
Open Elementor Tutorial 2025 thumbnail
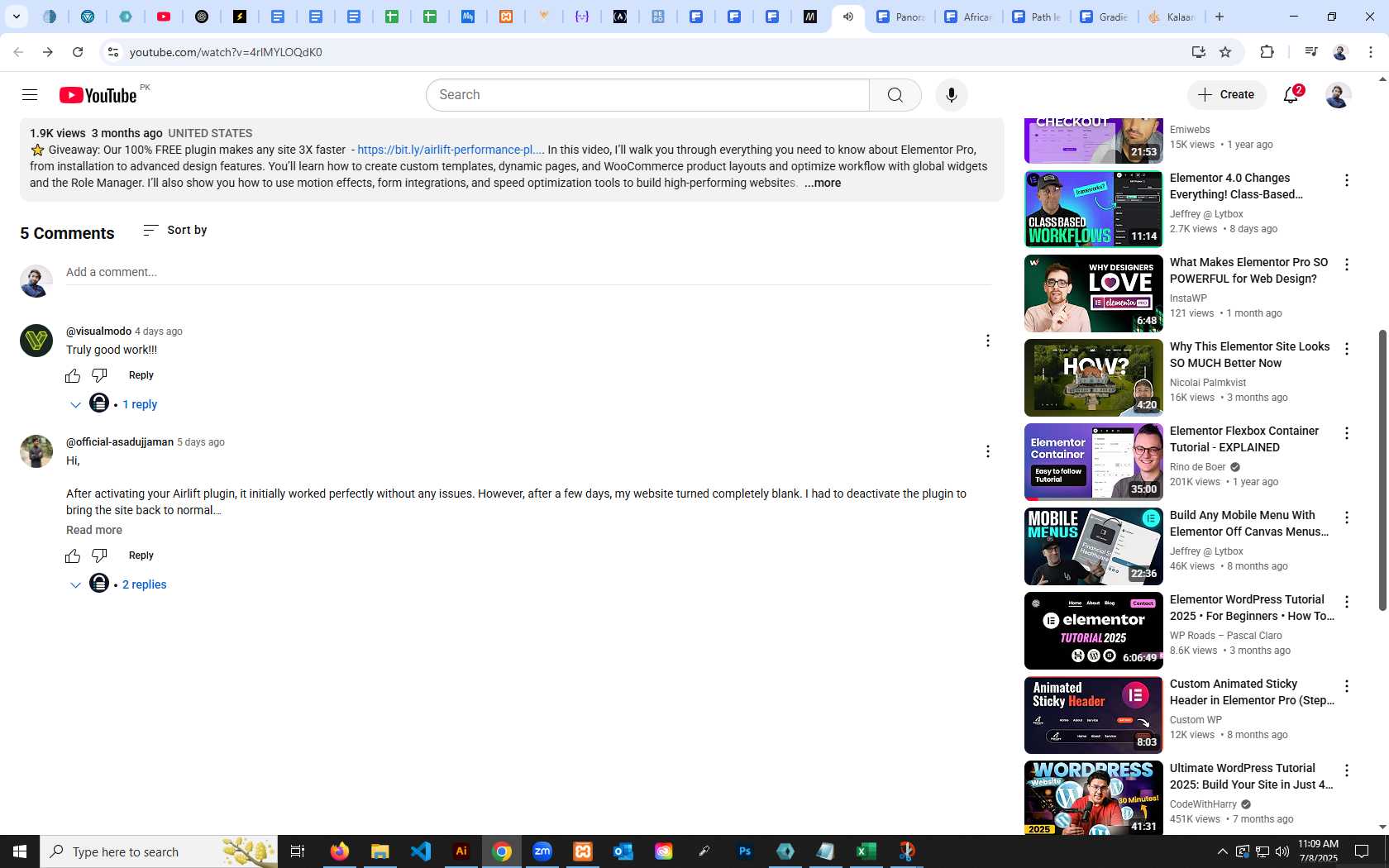pos(1093,631)
